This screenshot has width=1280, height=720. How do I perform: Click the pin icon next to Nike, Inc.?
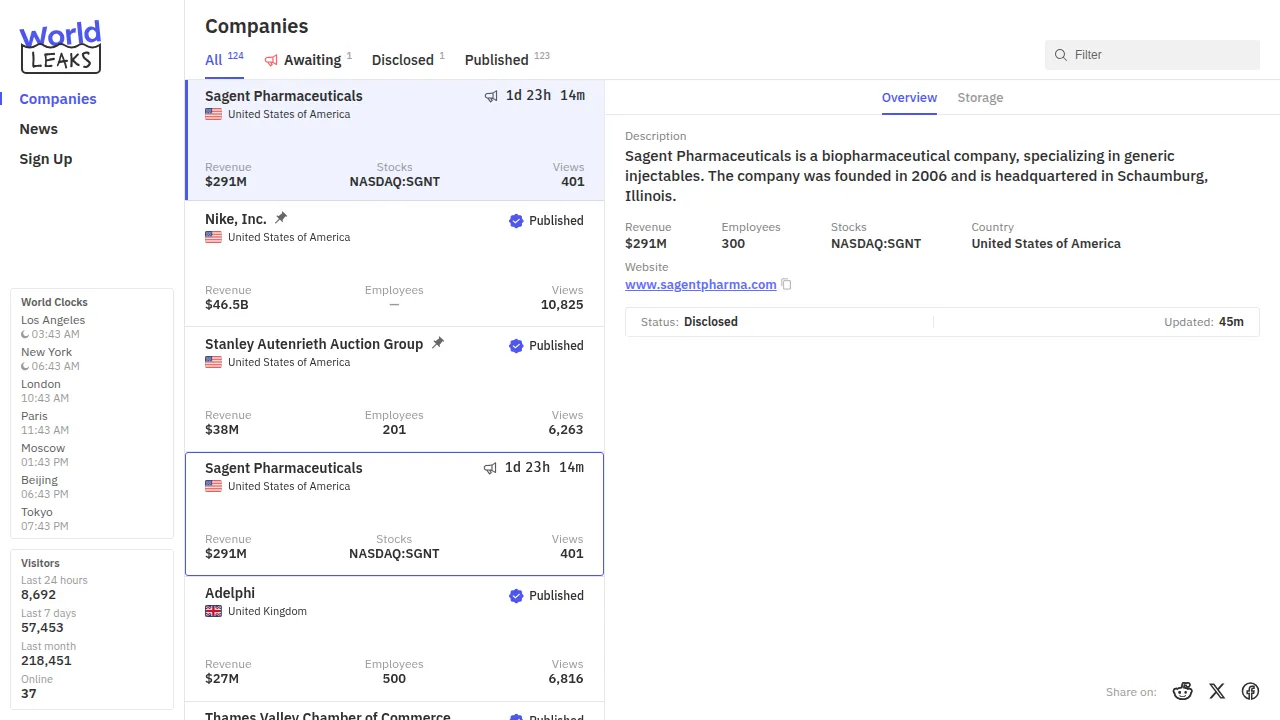coord(281,218)
